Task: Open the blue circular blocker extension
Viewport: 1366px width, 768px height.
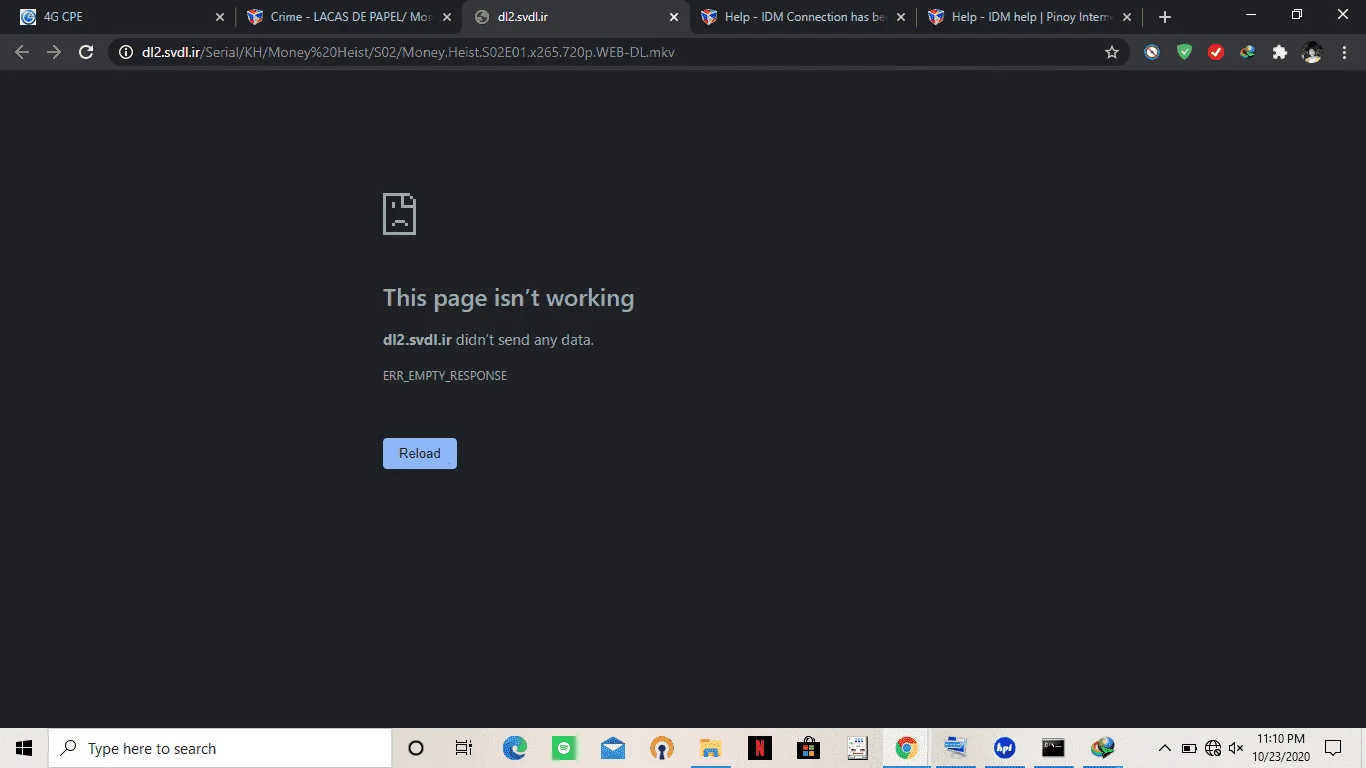Action: (x=1152, y=52)
